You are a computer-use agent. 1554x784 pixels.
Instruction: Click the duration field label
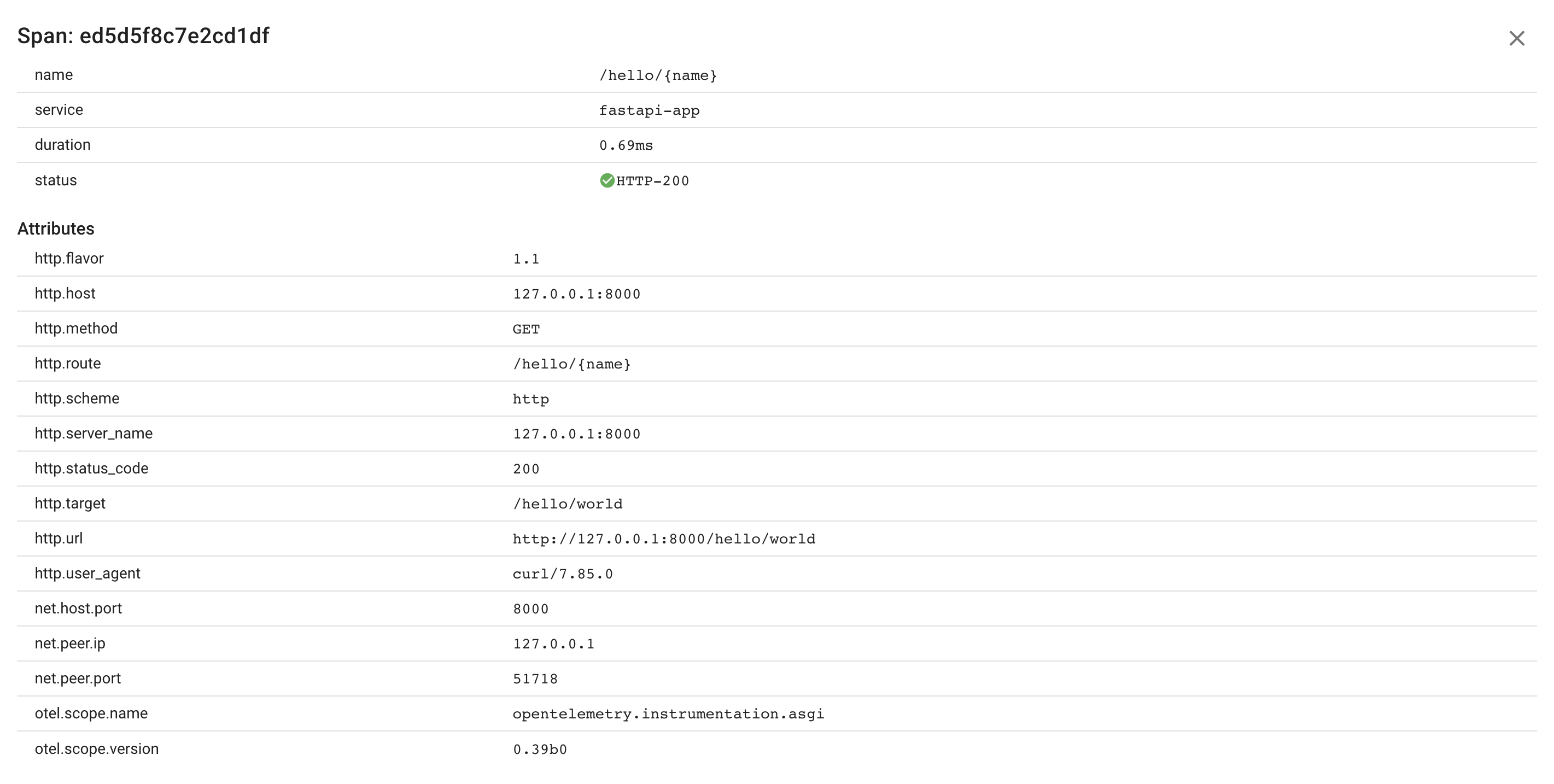pyautogui.click(x=63, y=145)
